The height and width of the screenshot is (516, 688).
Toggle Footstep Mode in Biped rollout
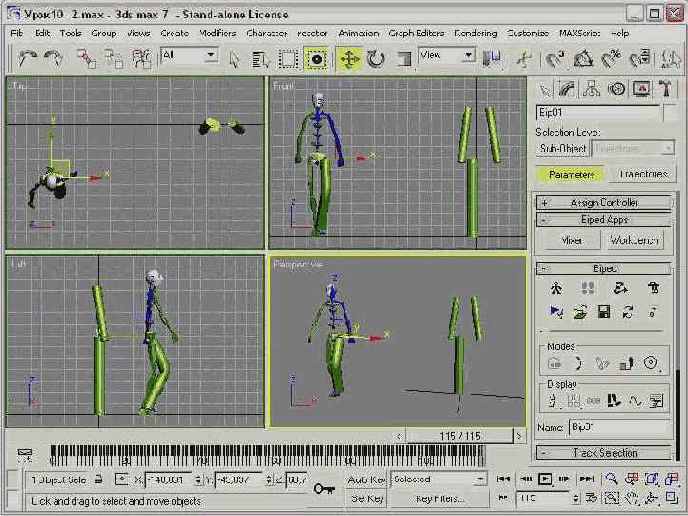(x=586, y=289)
